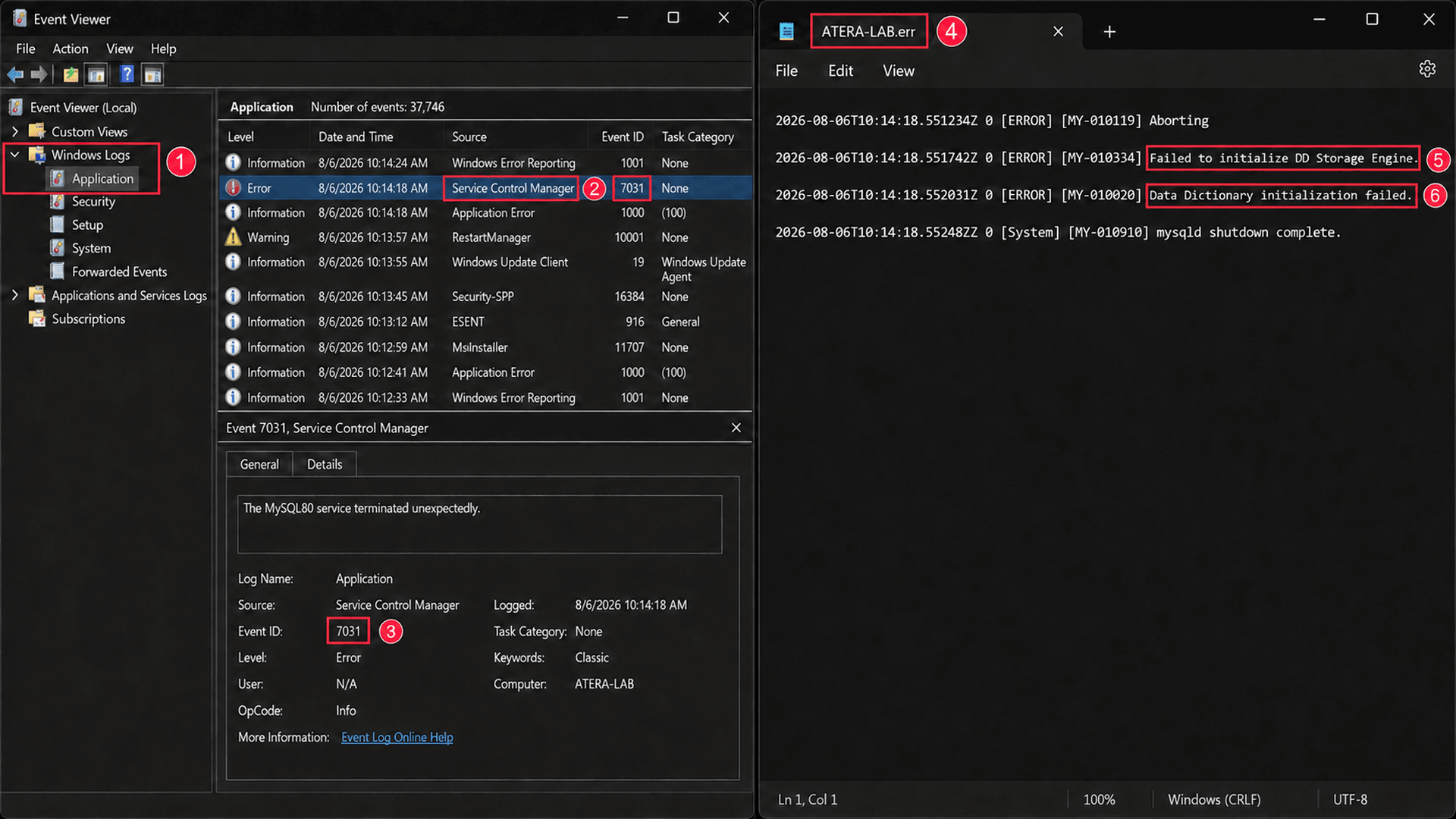
Task: Sort events by Task Category column header
Action: coord(698,136)
